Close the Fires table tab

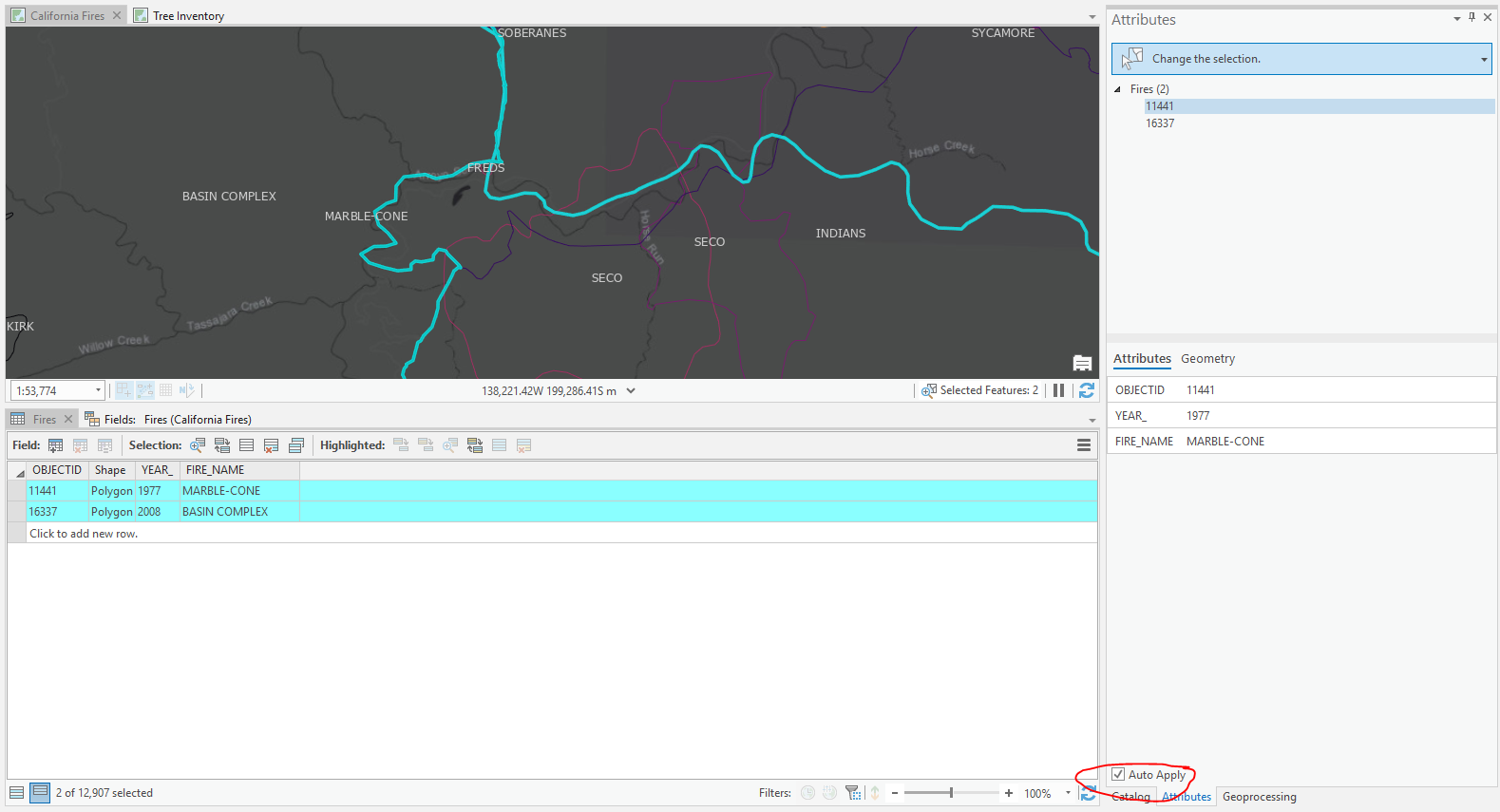click(x=68, y=419)
